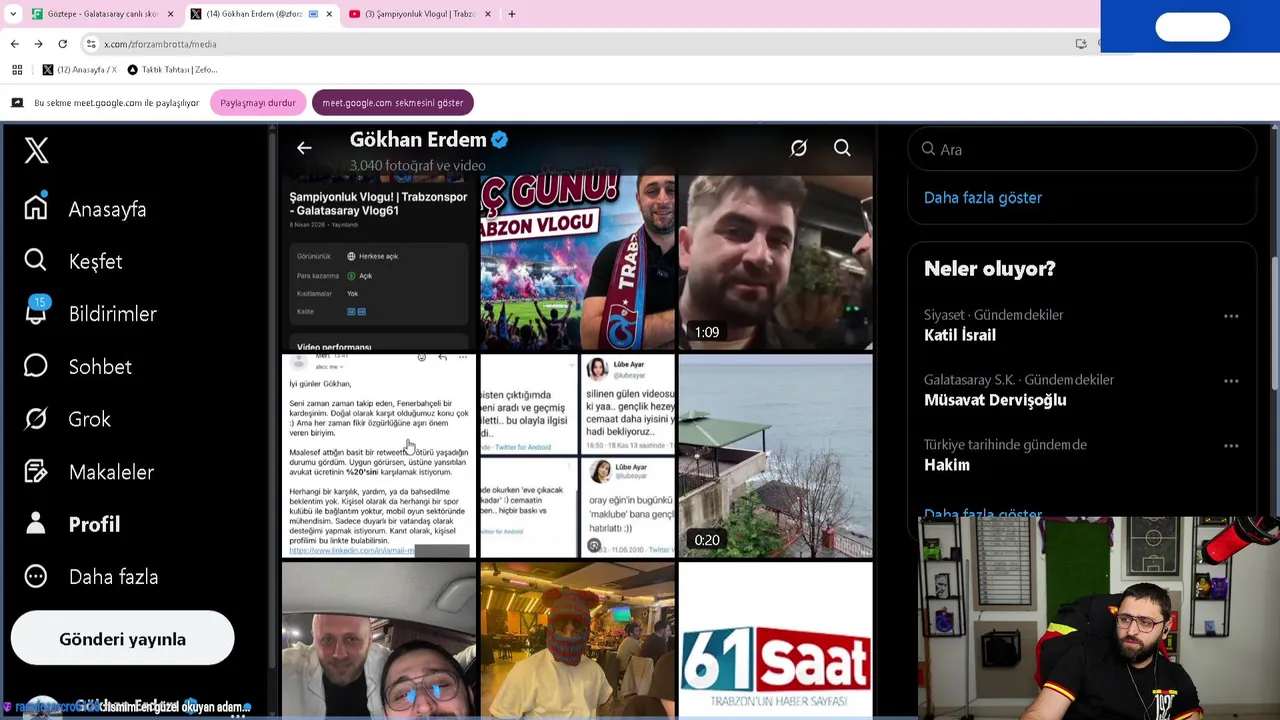Click Gönderi yayınla button
The width and height of the screenshot is (1280, 720).
(x=122, y=639)
